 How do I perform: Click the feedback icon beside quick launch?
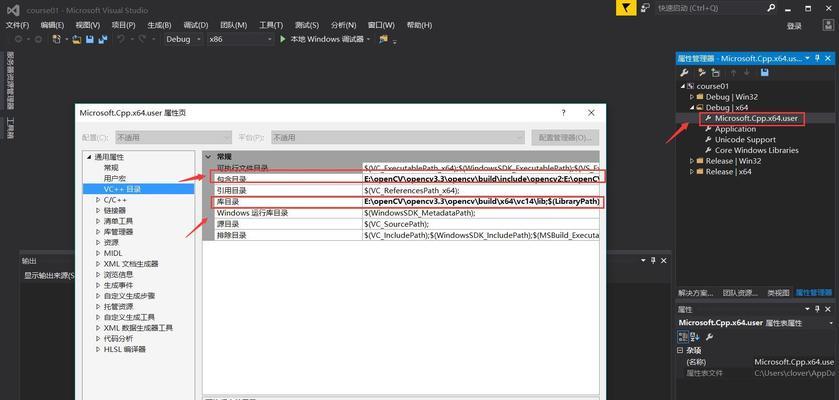point(645,8)
